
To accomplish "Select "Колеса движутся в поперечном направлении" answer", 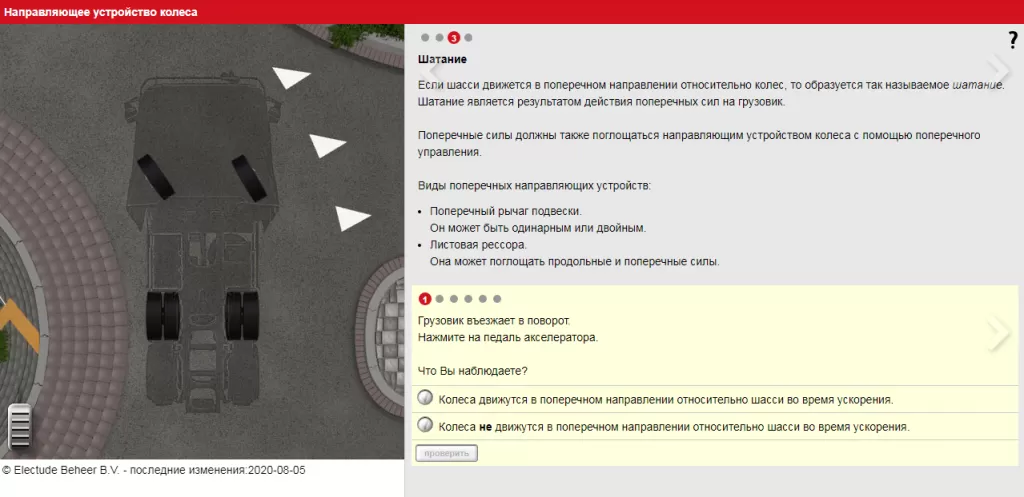I will point(425,398).
